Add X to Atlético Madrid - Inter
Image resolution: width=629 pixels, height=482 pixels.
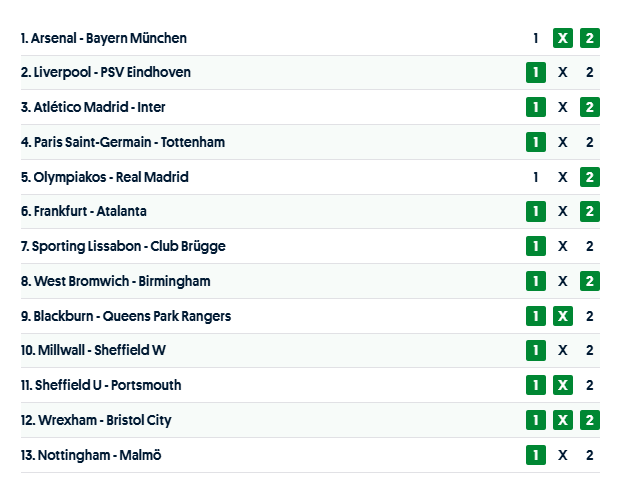[563, 107]
